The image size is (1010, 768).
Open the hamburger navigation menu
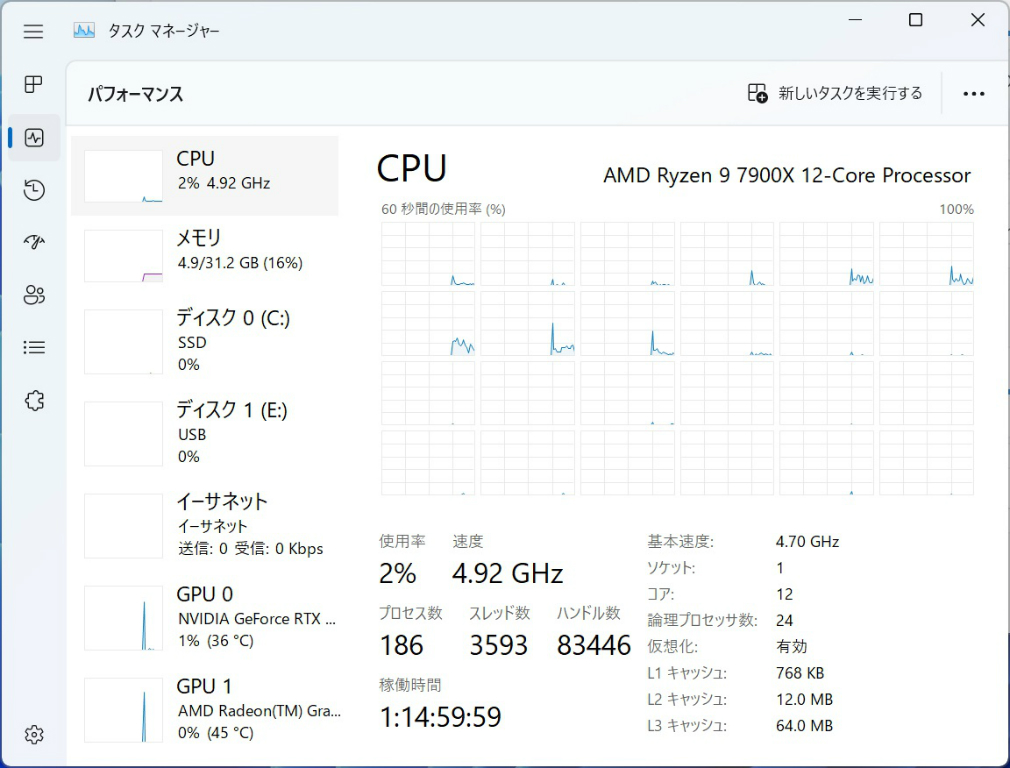(34, 31)
